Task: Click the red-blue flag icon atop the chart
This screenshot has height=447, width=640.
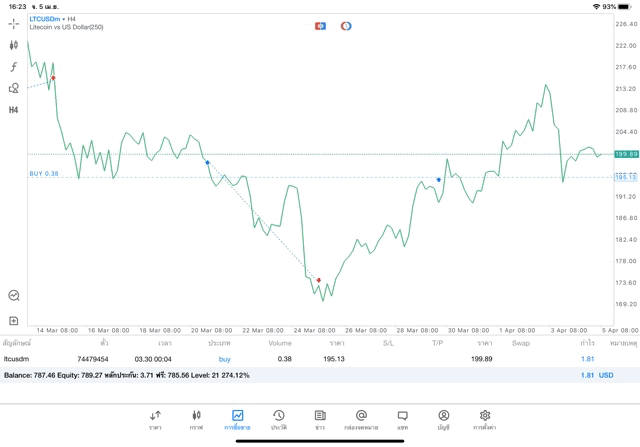Action: (x=320, y=26)
